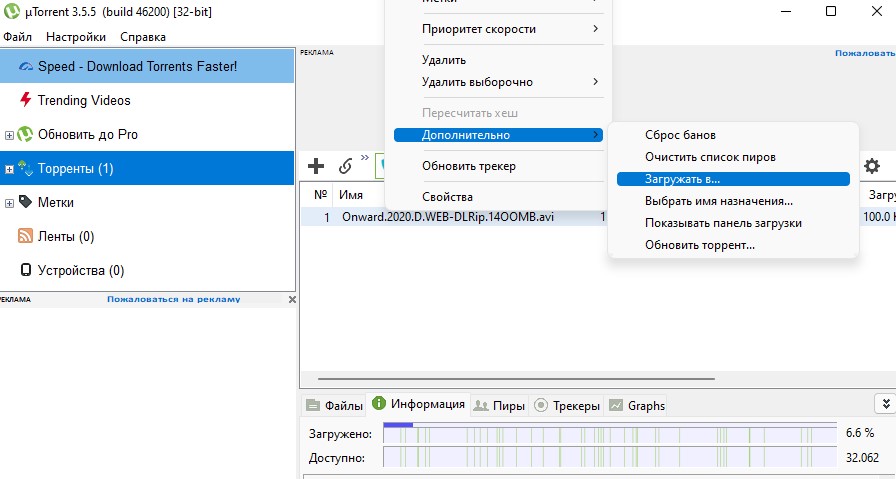Click the horizontal scrollbar of the torrent list
Viewport: 896px width, 479px height.
[x=516, y=378]
